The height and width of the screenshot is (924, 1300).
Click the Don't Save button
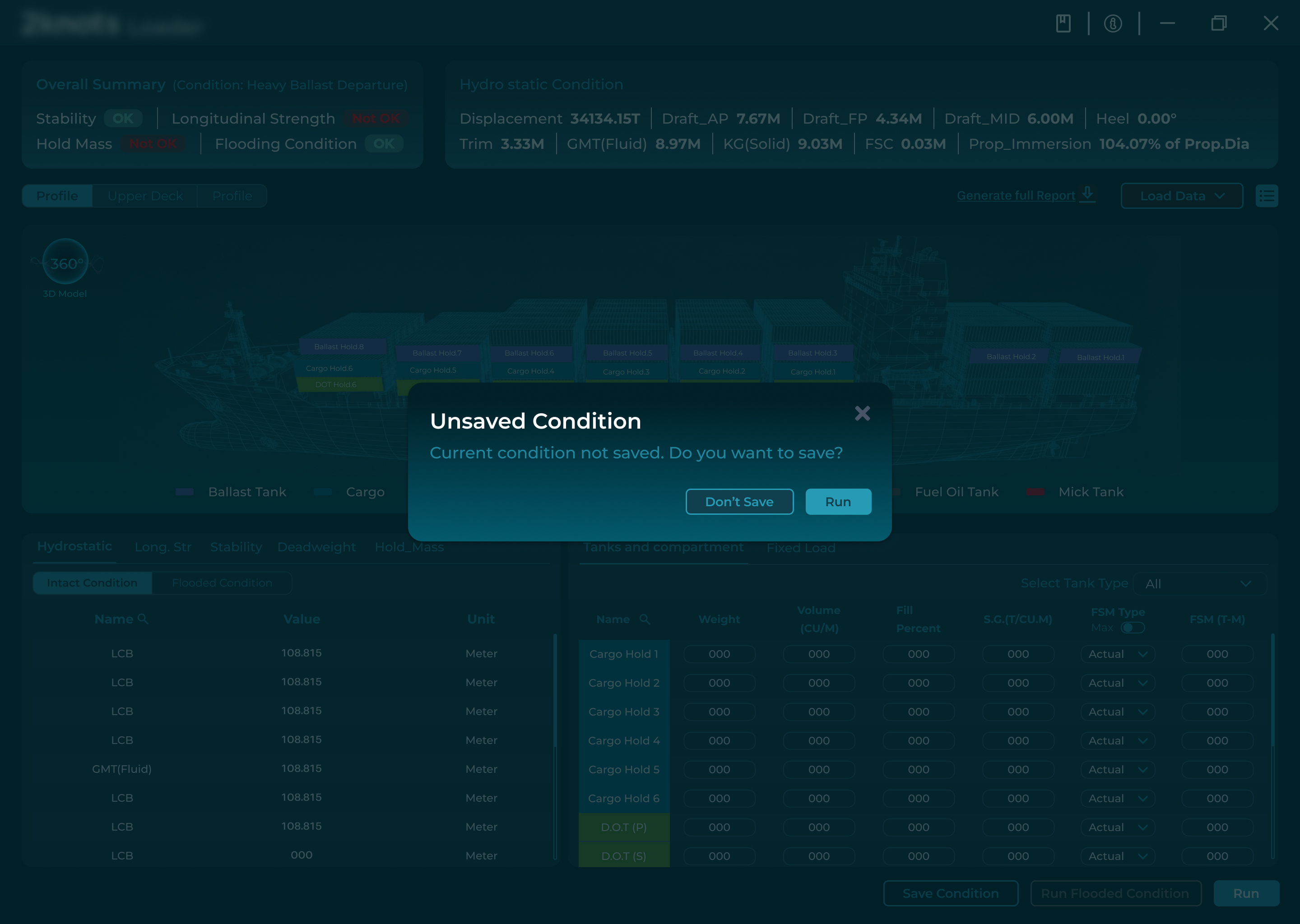click(x=739, y=501)
